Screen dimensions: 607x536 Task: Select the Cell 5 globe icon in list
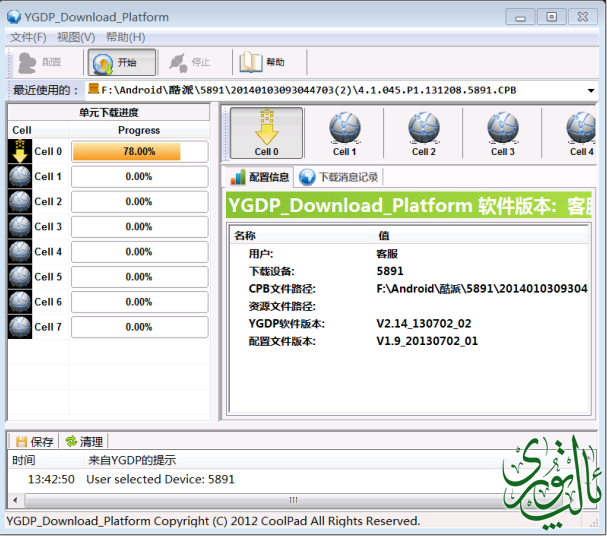point(20,277)
